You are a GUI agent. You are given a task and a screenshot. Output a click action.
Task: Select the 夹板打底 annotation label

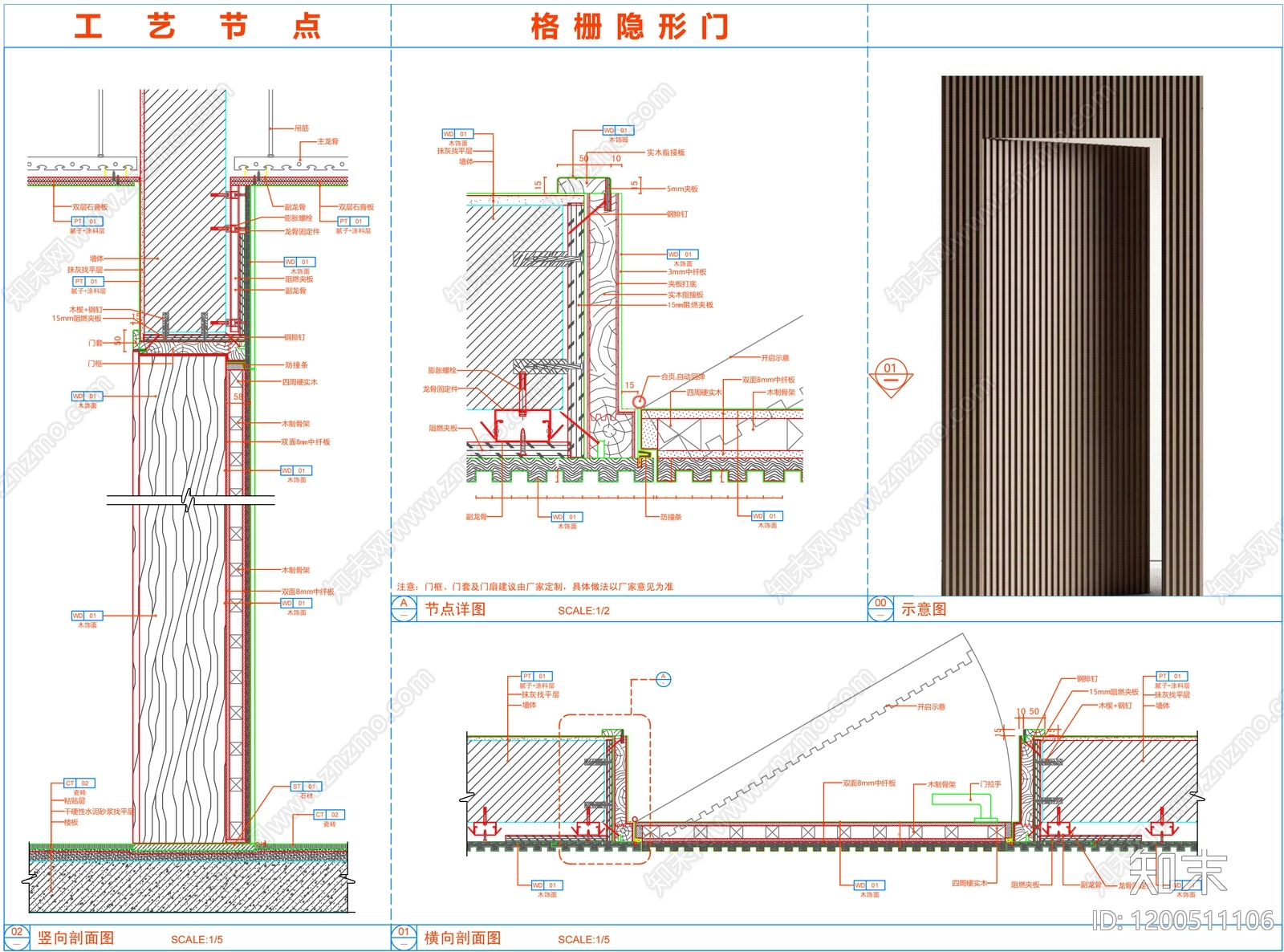pyautogui.click(x=682, y=284)
